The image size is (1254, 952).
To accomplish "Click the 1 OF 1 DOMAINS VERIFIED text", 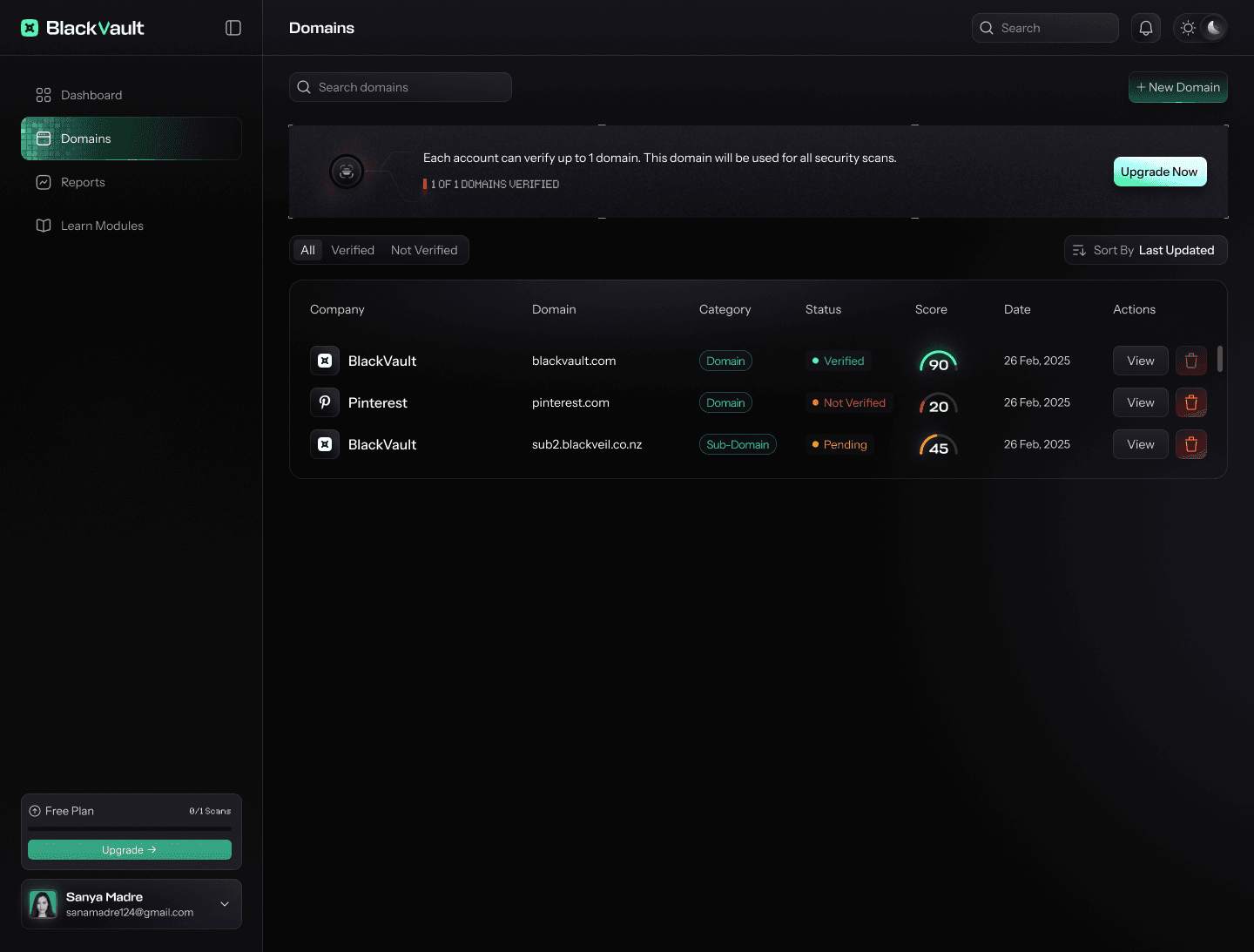I will click(495, 185).
